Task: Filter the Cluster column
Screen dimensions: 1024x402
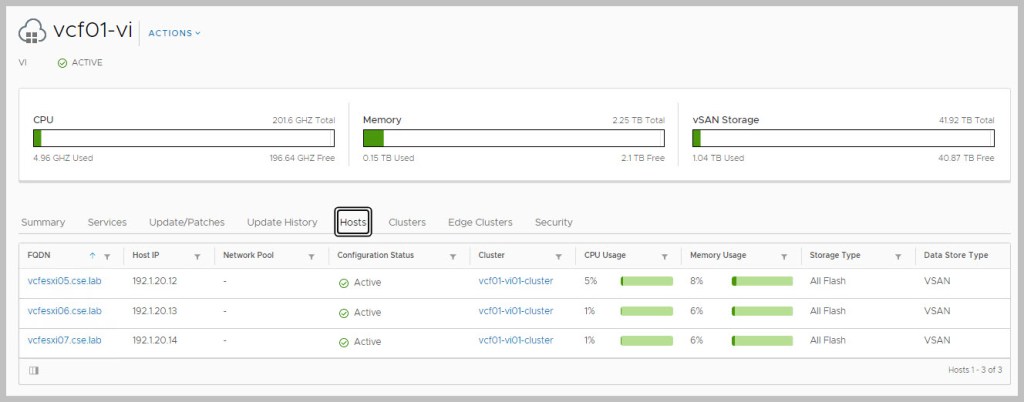Action: pyautogui.click(x=558, y=256)
